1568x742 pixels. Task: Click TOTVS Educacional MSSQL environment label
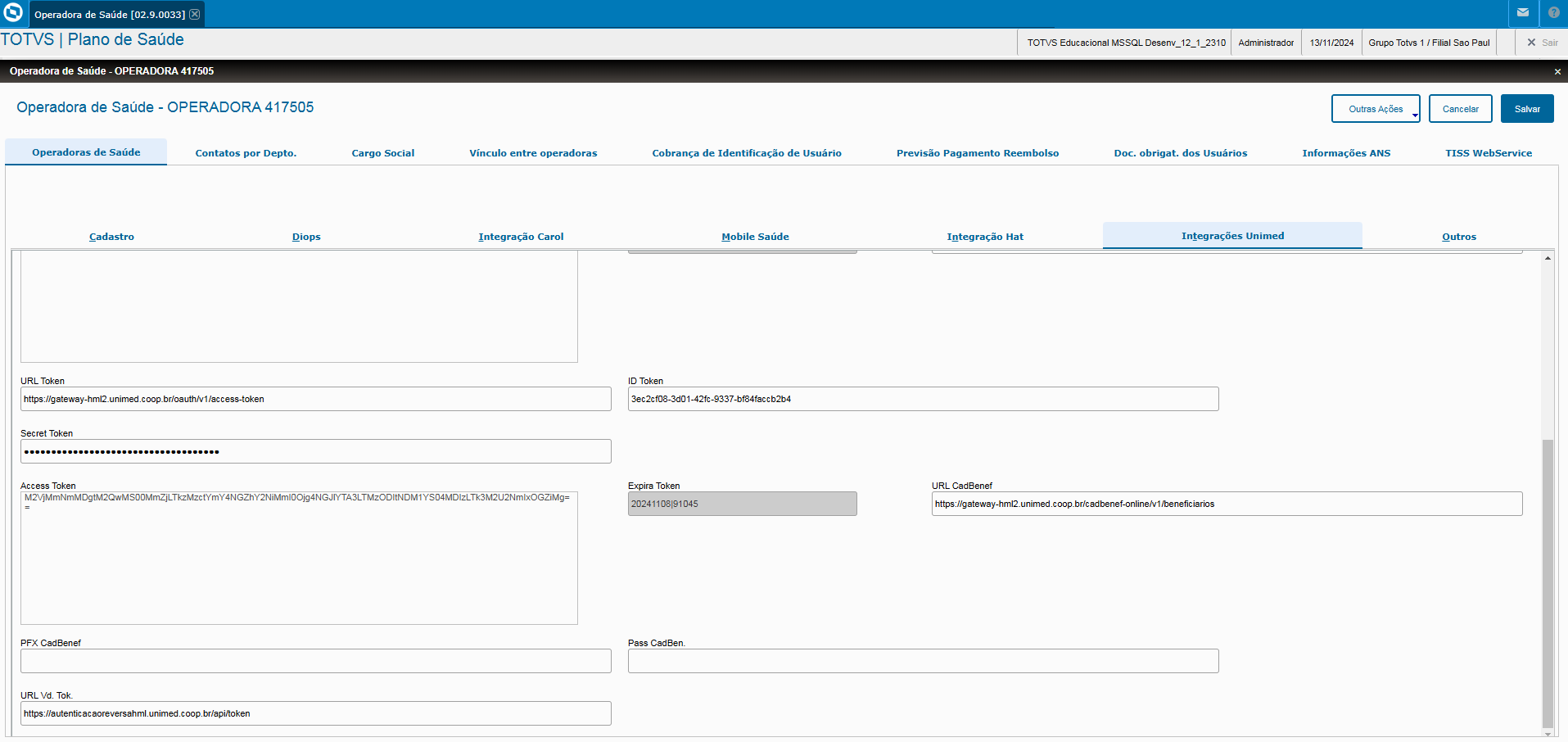coord(1126,43)
